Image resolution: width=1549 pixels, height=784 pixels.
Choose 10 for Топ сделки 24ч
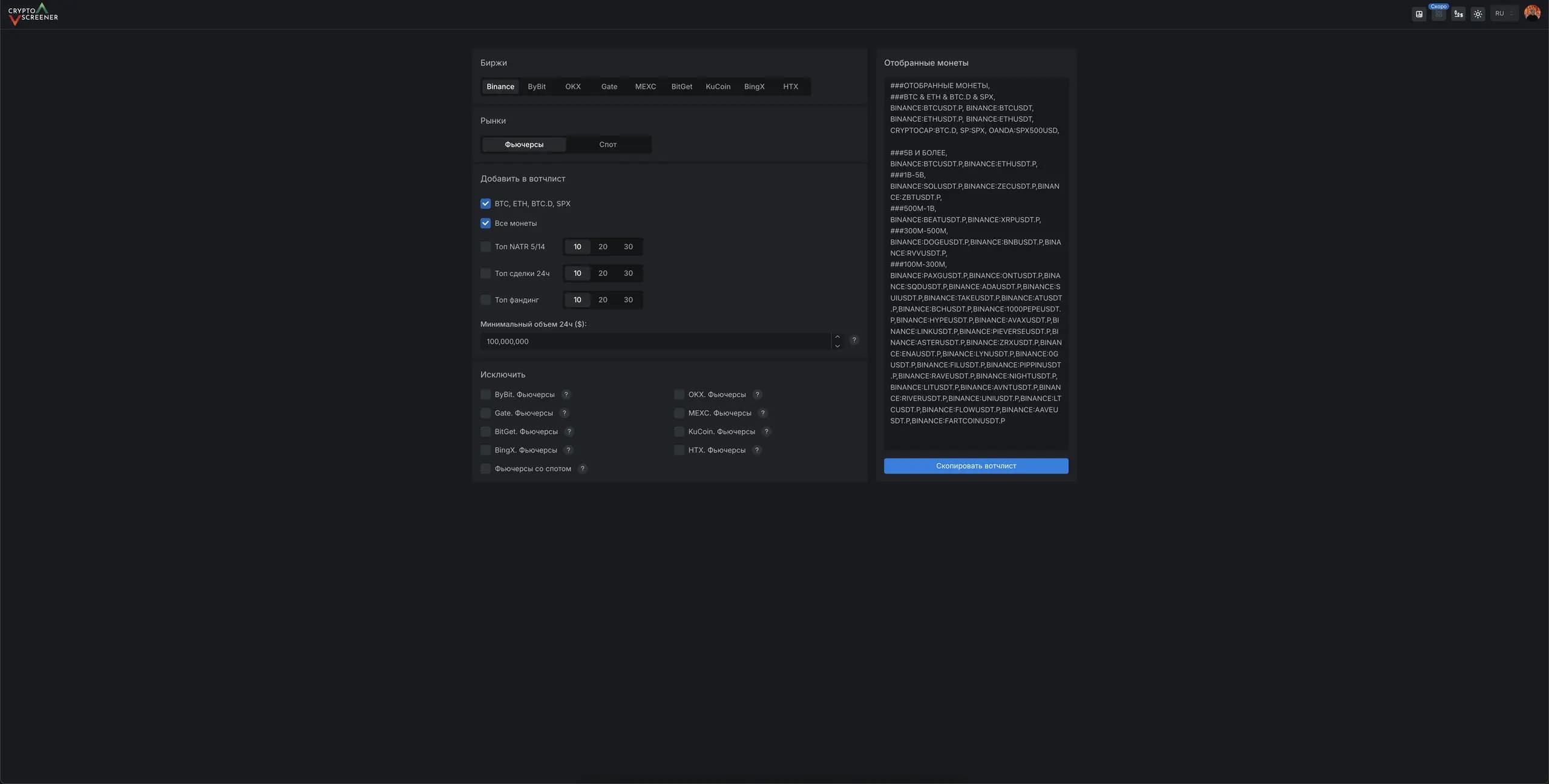[577, 273]
